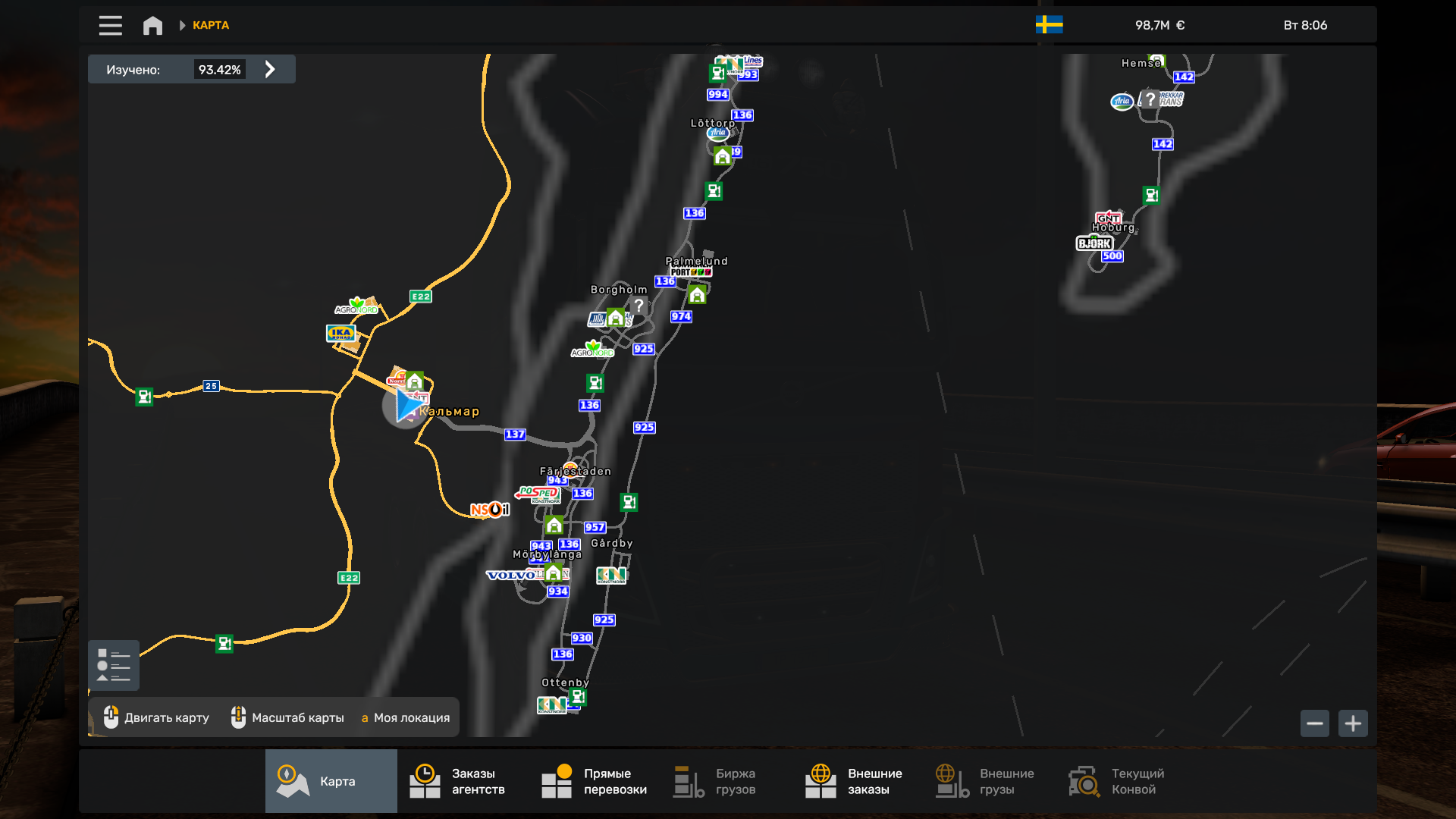Click the blue player location arrow

click(x=407, y=406)
